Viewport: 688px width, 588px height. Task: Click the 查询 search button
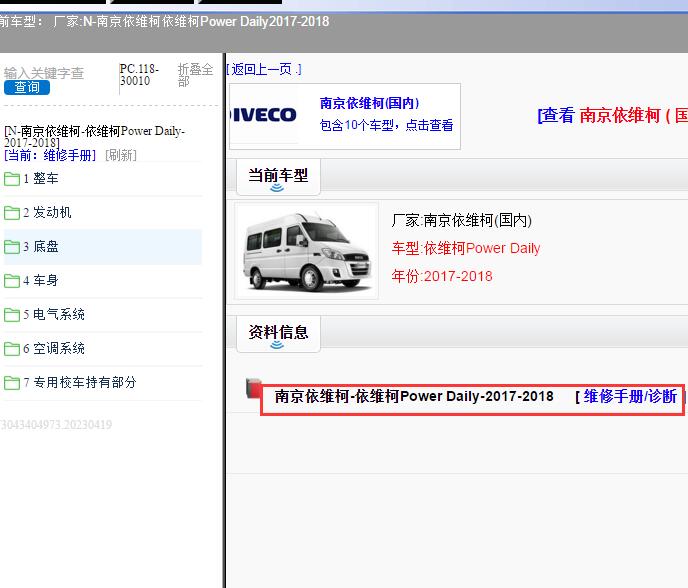coord(27,87)
